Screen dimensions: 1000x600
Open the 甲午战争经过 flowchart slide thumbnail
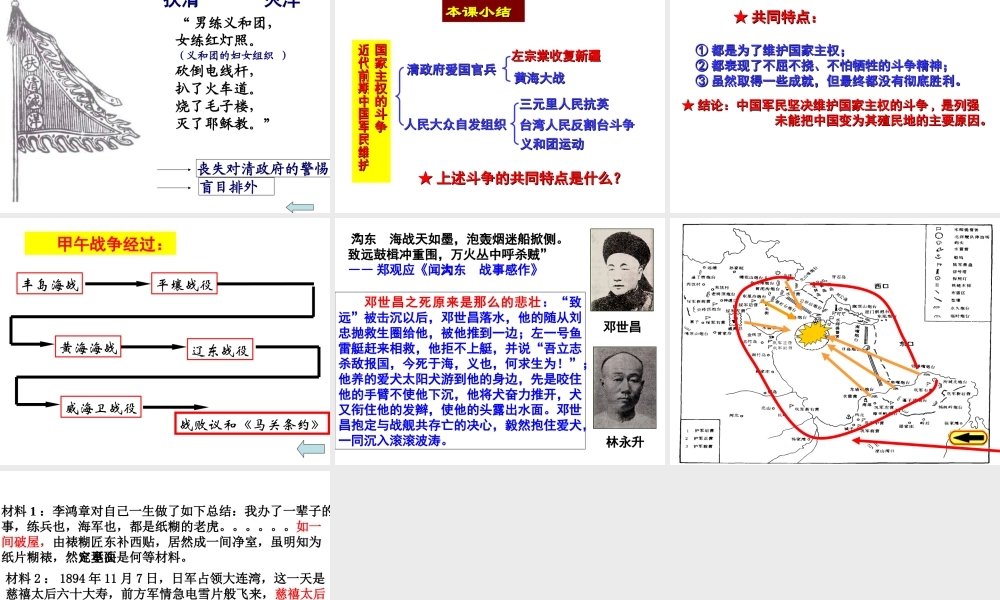pos(165,341)
